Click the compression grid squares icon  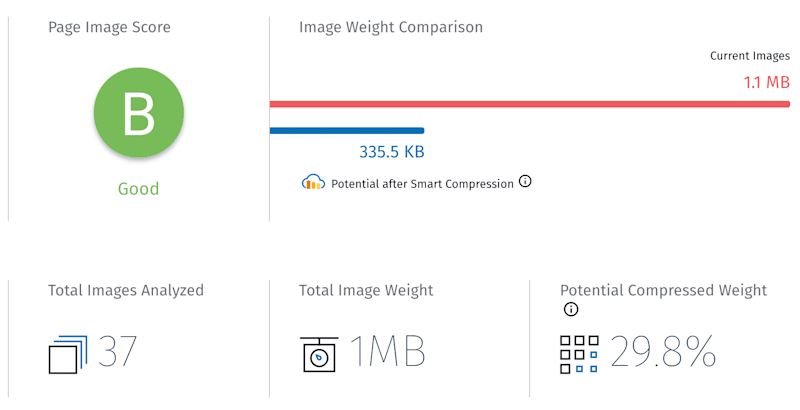click(579, 353)
